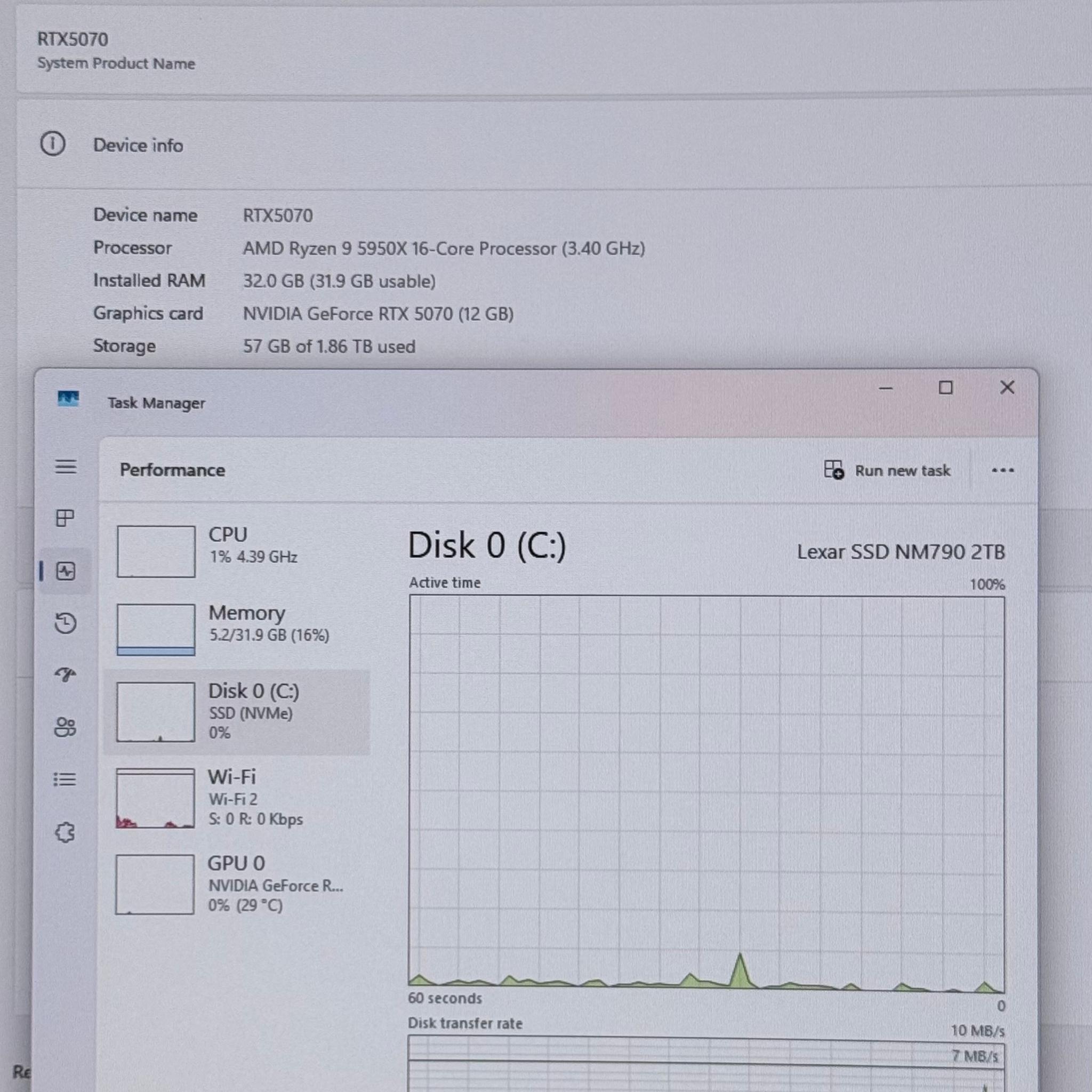Open Details list icon in sidebar
The image size is (1092, 1092).
(66, 780)
